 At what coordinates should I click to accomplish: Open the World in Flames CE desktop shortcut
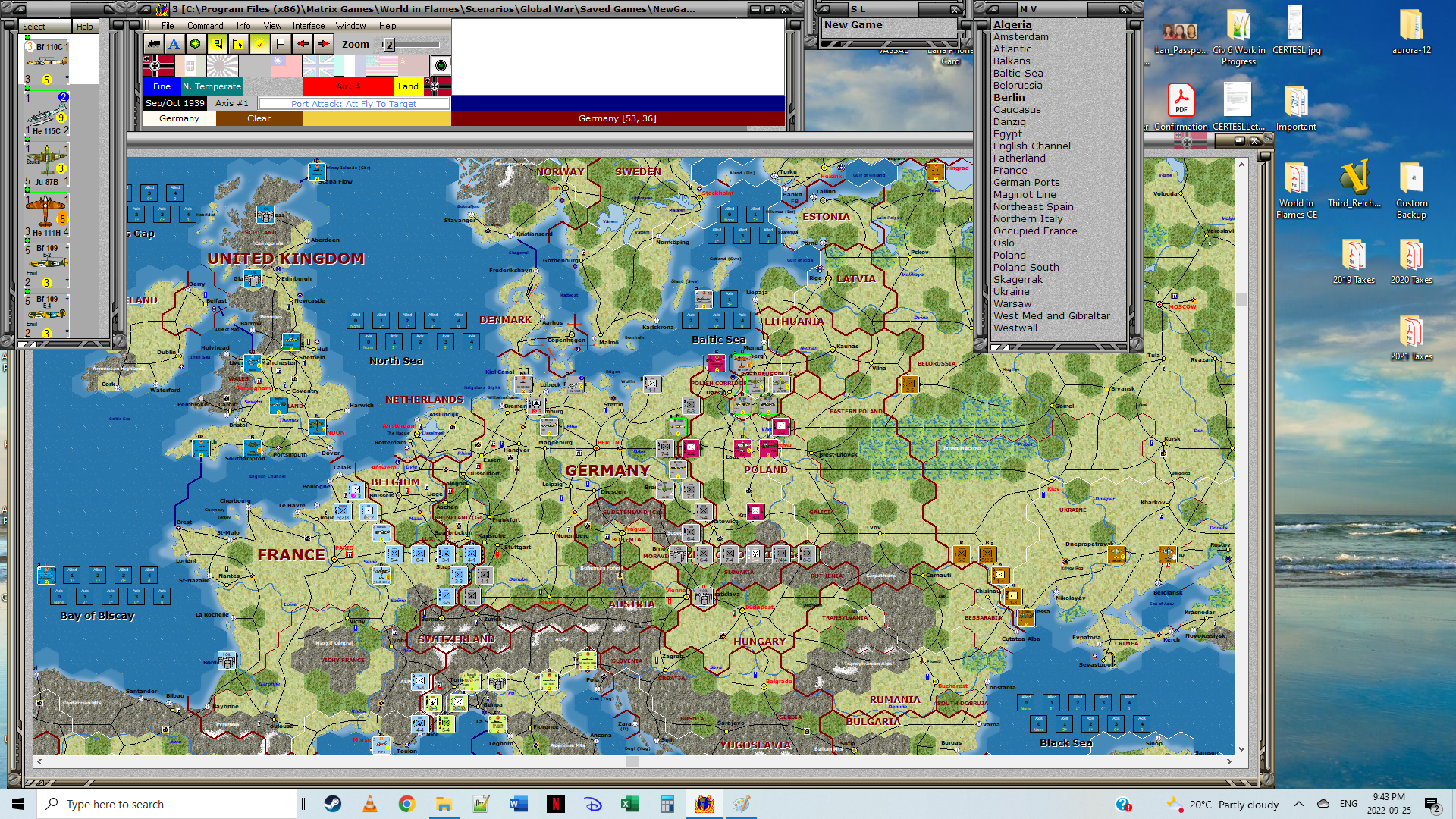[x=1296, y=191]
